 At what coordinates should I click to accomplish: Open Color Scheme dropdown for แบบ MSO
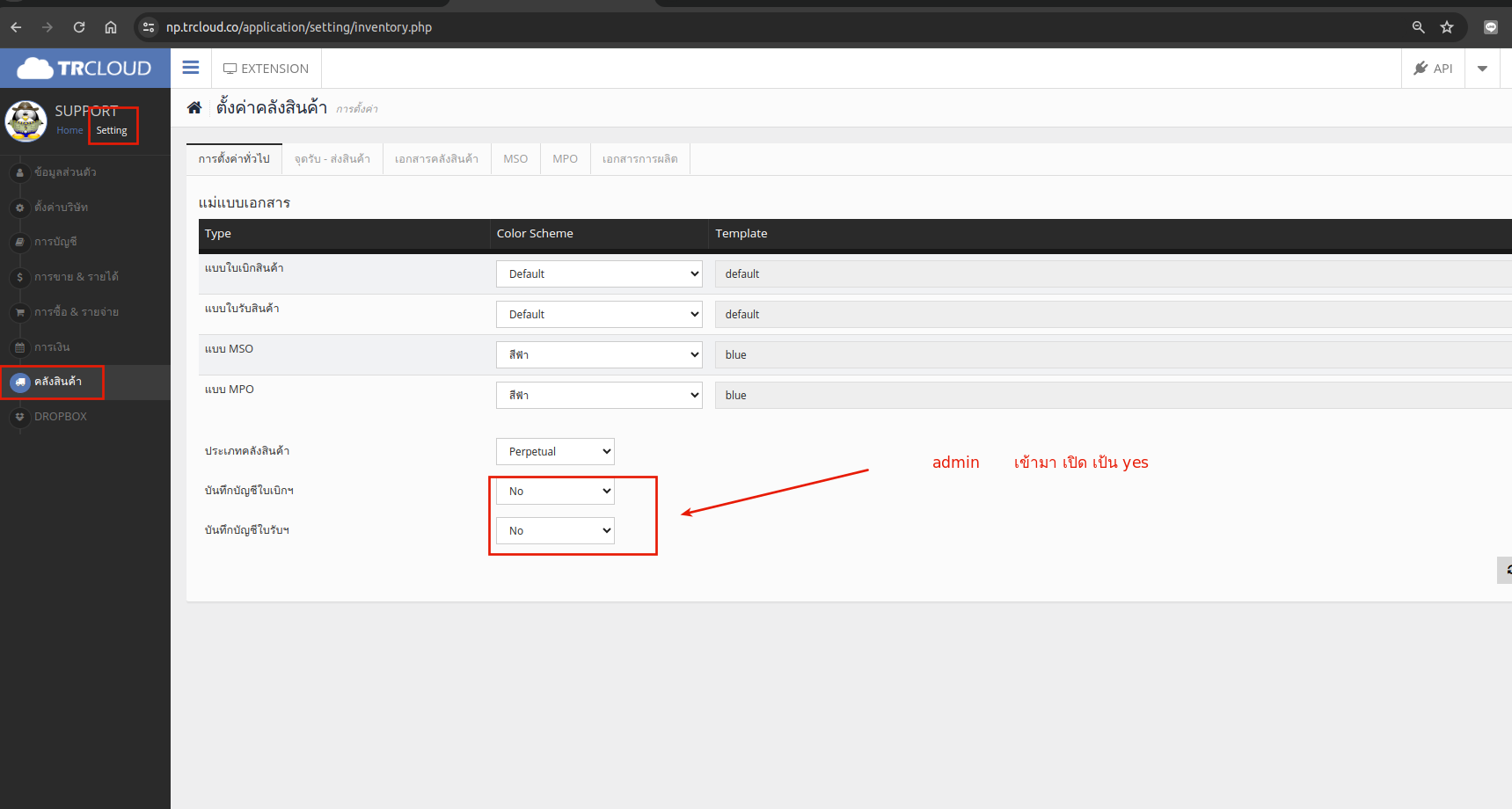pos(599,354)
